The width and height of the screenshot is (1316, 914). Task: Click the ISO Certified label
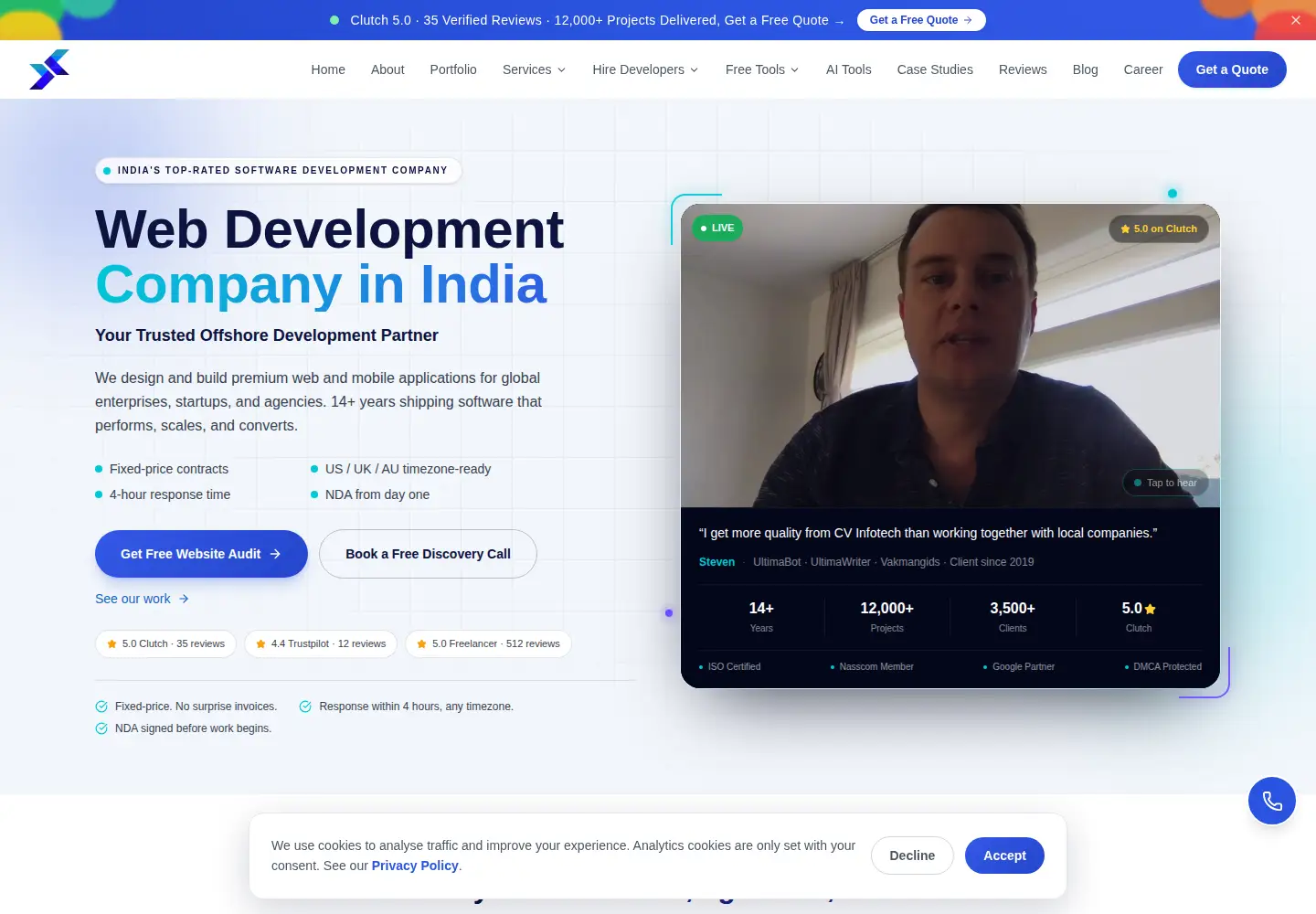click(729, 666)
